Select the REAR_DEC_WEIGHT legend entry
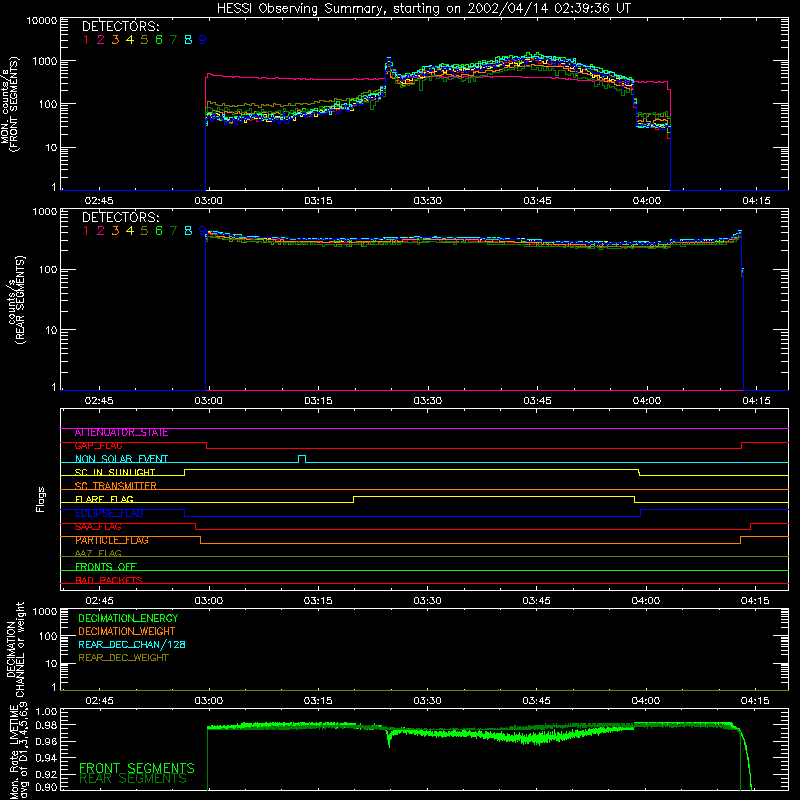This screenshot has height=800, width=800. [123, 658]
